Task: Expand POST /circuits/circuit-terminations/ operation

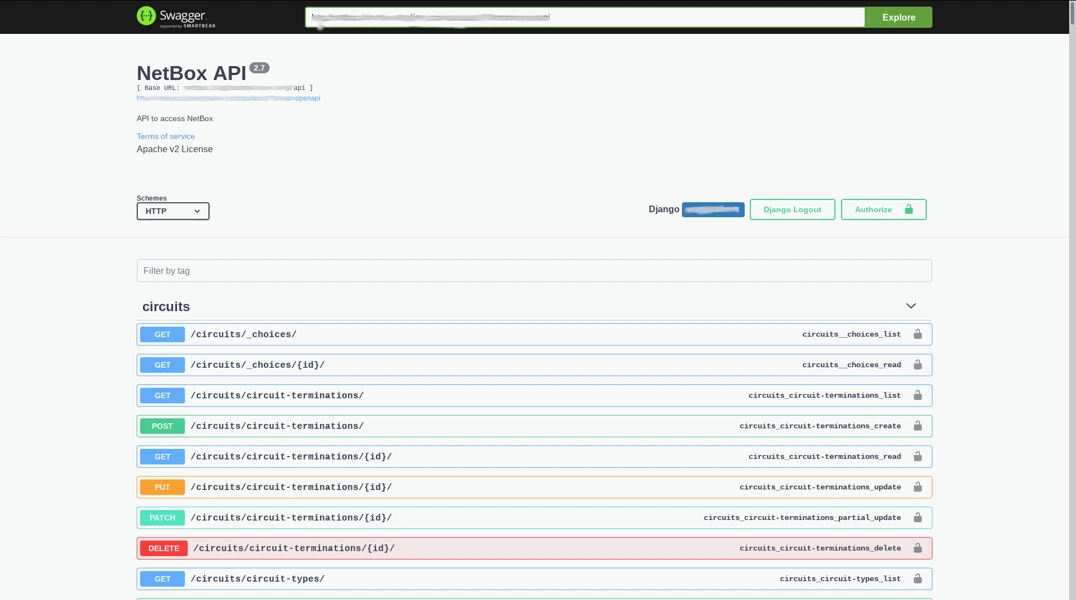Action: click(x=534, y=426)
